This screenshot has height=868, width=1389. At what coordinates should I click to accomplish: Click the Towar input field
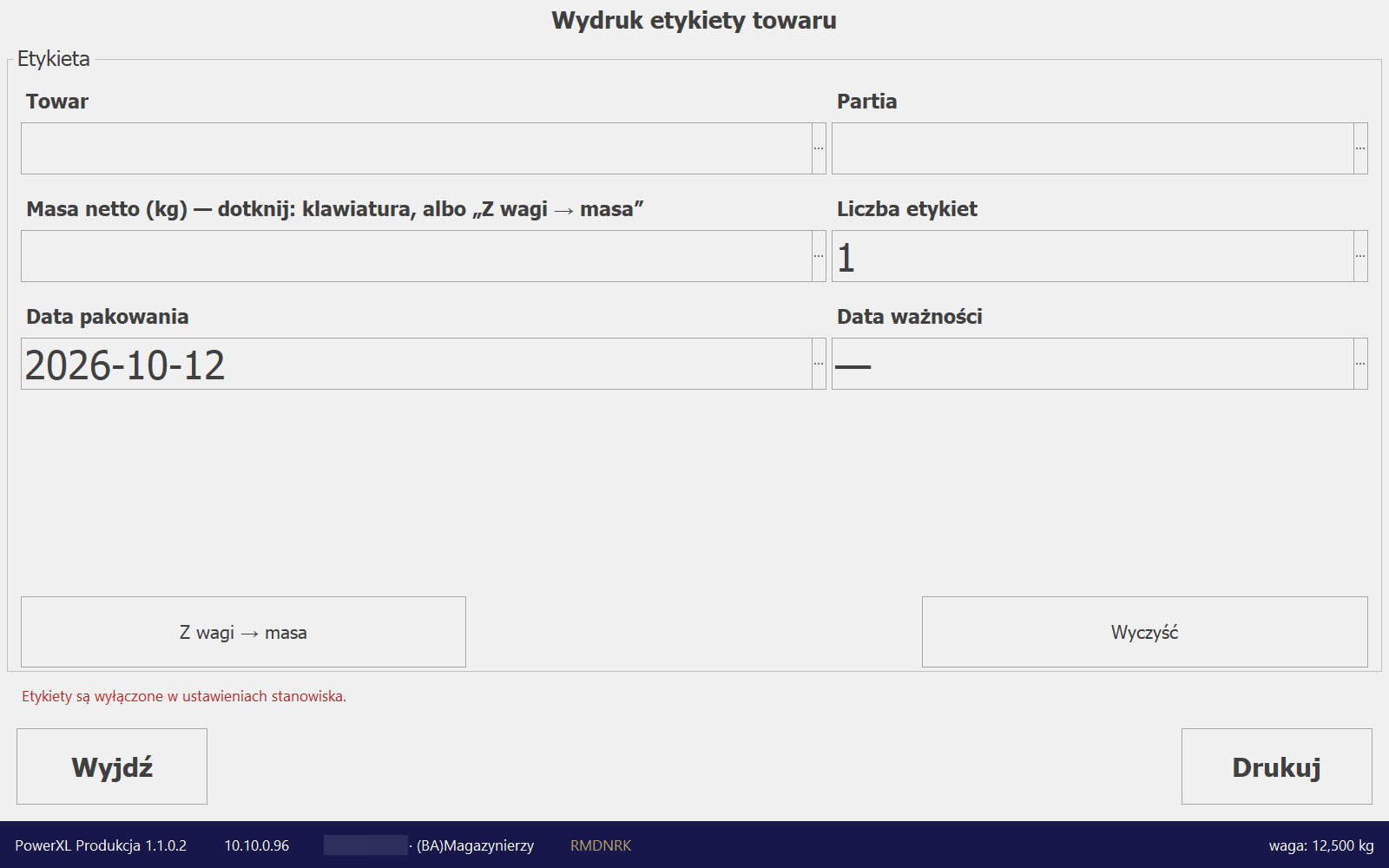(417, 148)
